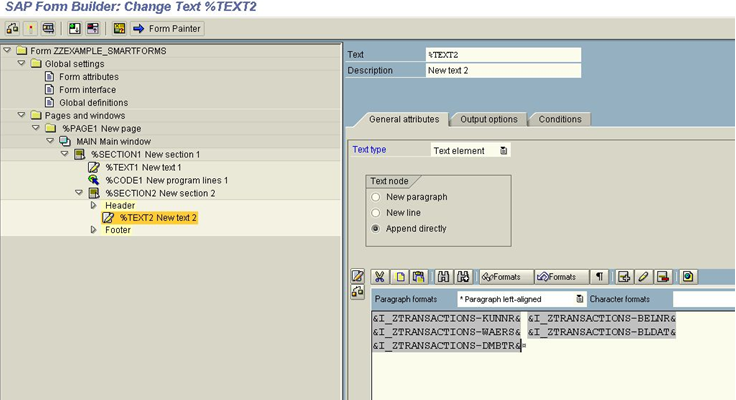Open the Paragraph formats dropdown
736x400 pixels.
[580, 299]
